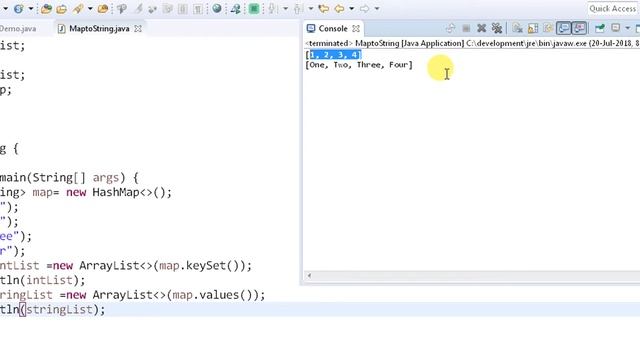Open the Search flashlight dropdown arrow

[x=90, y=9]
